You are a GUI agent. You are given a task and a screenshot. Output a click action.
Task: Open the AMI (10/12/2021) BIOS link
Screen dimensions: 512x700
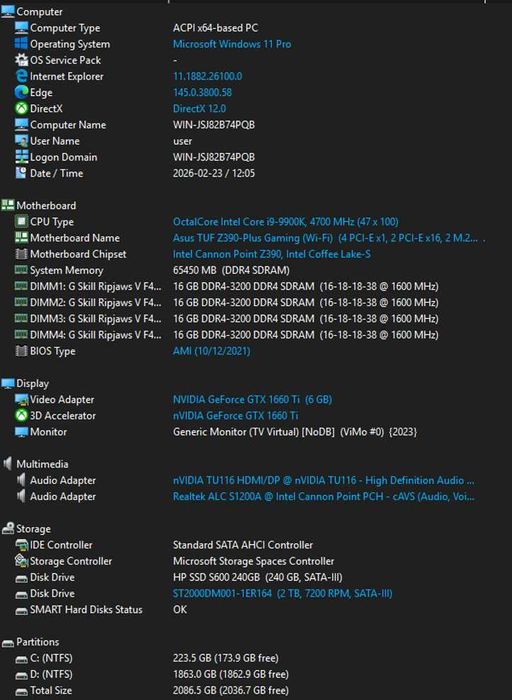211,350
